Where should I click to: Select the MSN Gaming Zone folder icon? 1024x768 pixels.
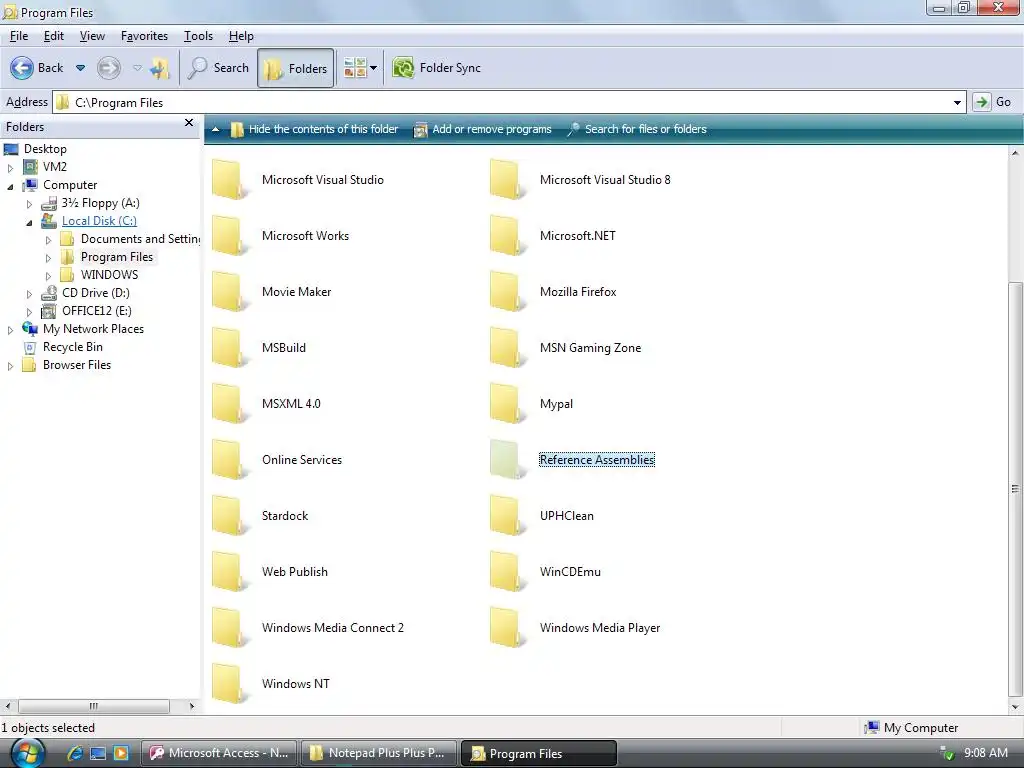(x=507, y=347)
